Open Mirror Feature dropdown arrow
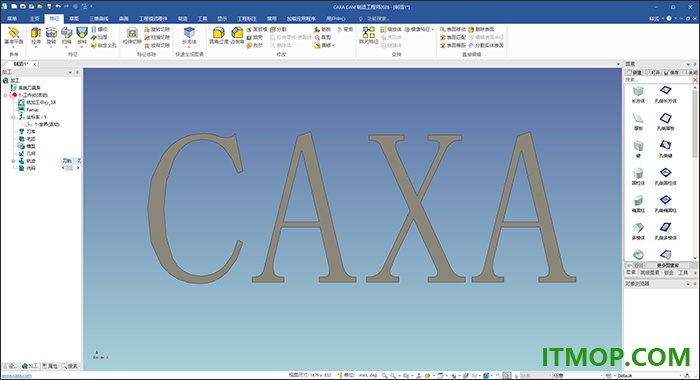Viewport: 700px width, 380px height. coord(433,29)
